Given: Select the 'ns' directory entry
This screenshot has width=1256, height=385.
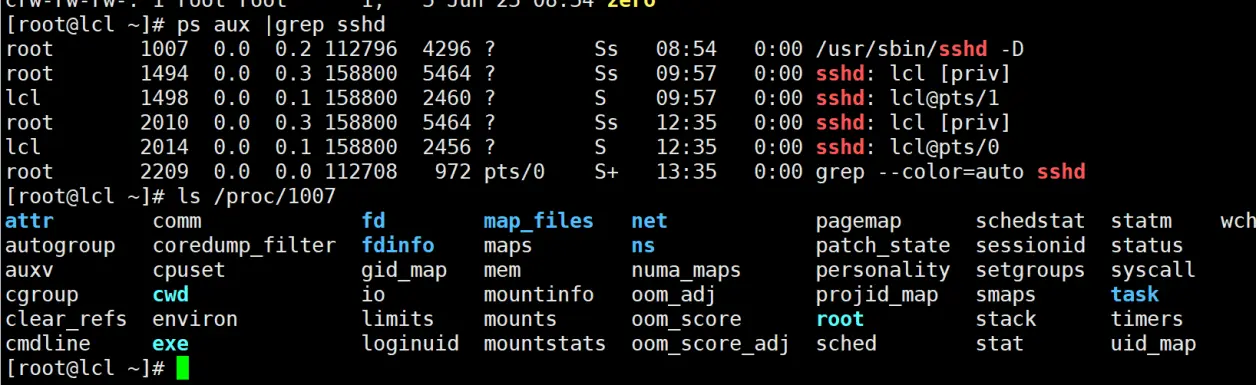Looking at the screenshot, I should [x=643, y=245].
